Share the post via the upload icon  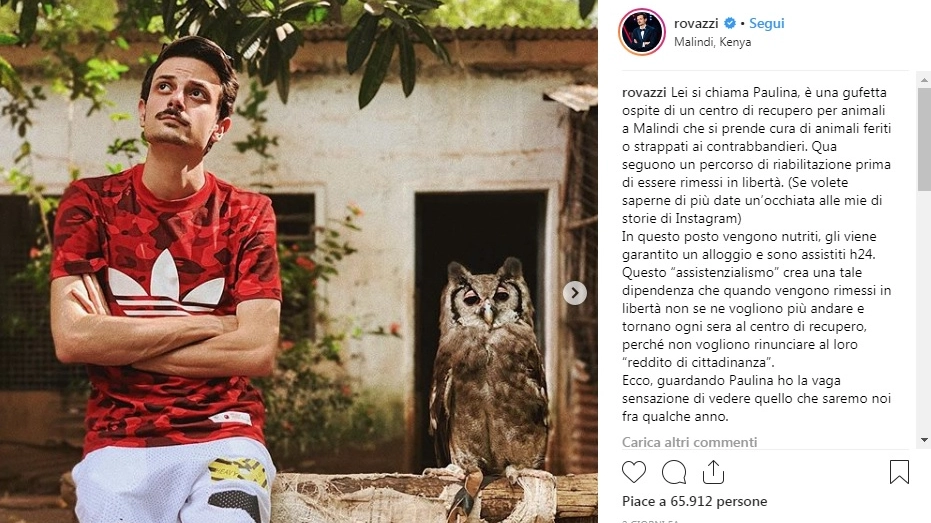tap(713, 472)
